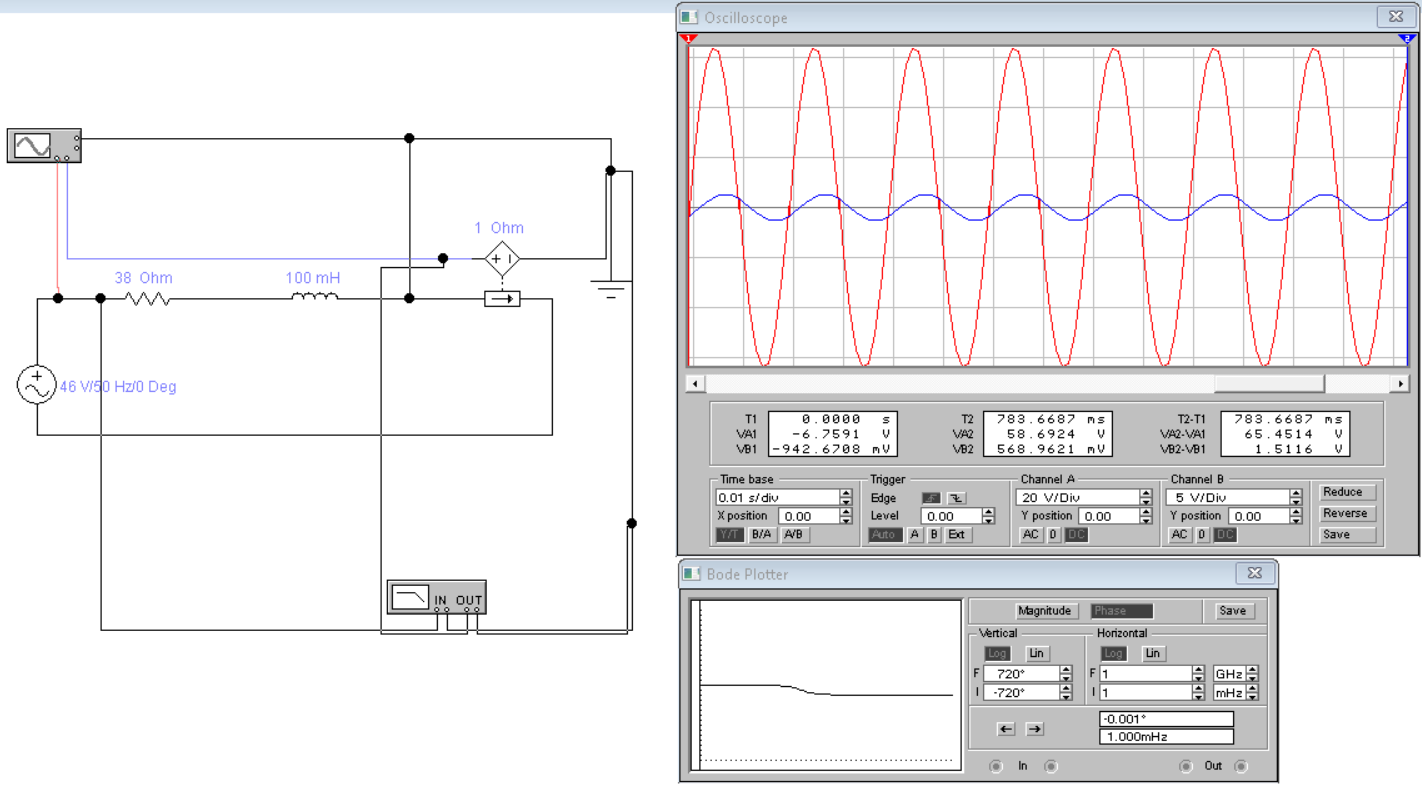The width and height of the screenshot is (1422, 785).
Task: Set Channel B coupling to DC
Action: coord(1226,535)
